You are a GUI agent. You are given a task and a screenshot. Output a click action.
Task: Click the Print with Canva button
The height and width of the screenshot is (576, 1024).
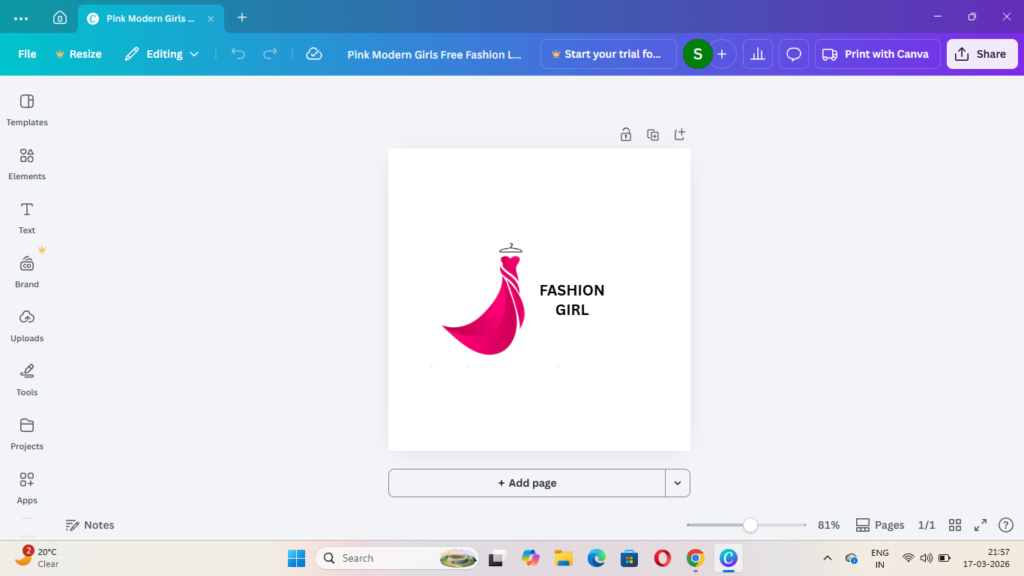point(875,54)
